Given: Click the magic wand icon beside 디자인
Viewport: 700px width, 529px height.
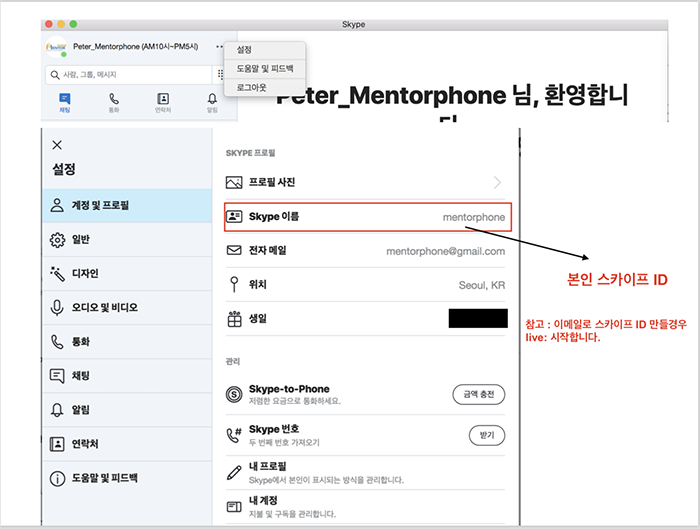Looking at the screenshot, I should click(x=57, y=274).
